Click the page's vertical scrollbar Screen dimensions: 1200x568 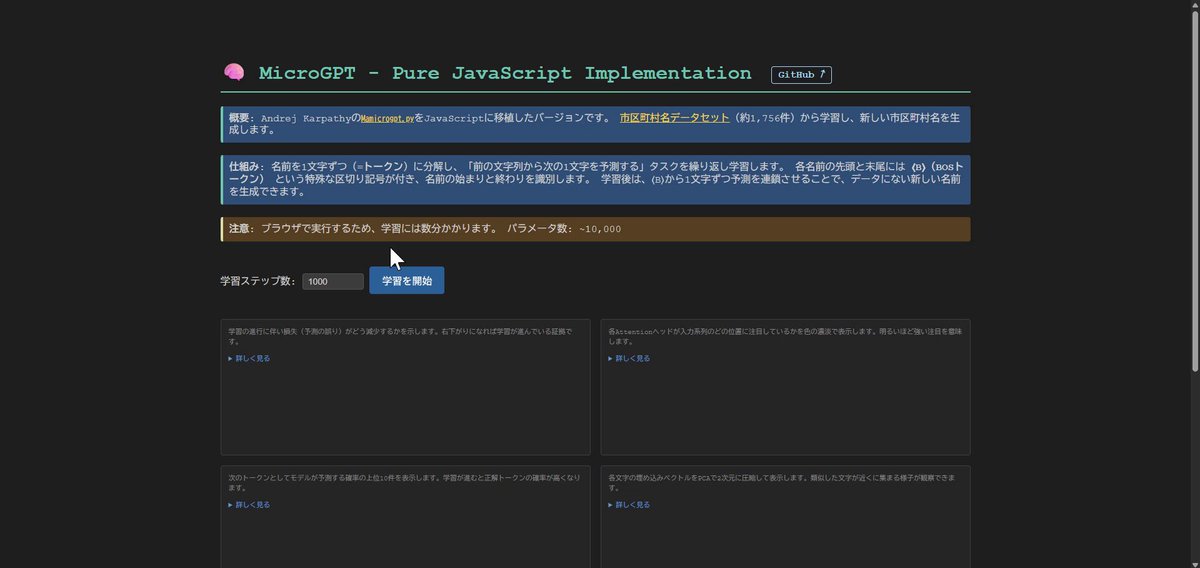pos(1194,190)
